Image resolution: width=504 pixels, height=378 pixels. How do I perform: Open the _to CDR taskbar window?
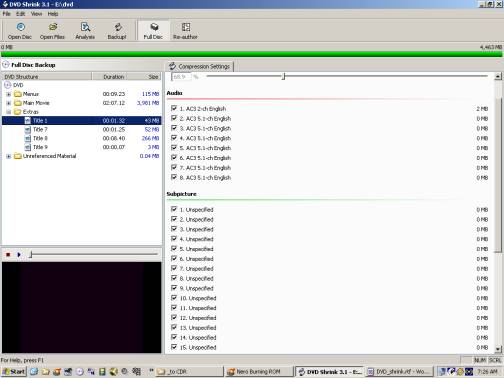tap(189, 371)
